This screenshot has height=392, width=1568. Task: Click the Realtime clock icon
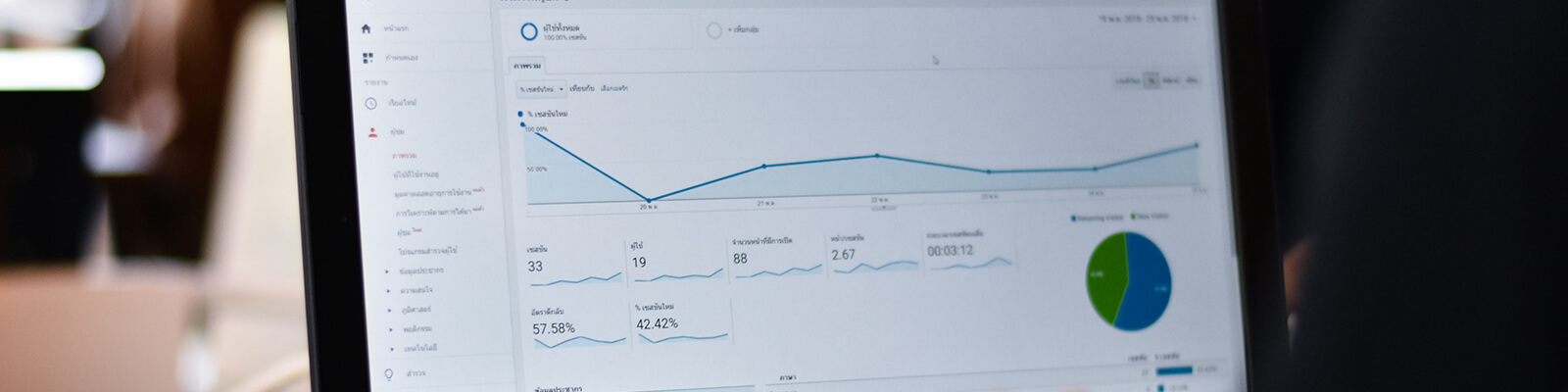(x=371, y=103)
